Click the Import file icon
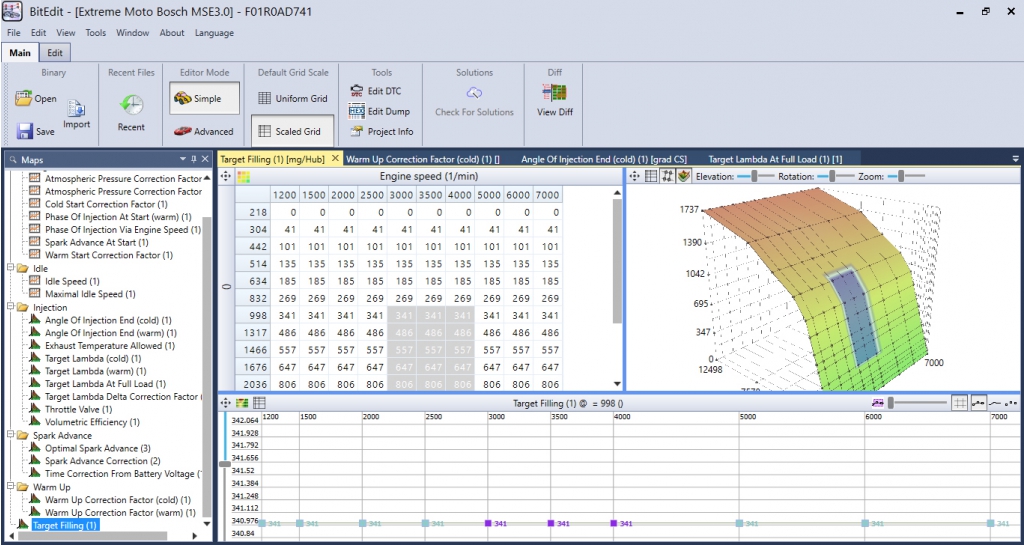The height and width of the screenshot is (545, 1024). [x=76, y=109]
